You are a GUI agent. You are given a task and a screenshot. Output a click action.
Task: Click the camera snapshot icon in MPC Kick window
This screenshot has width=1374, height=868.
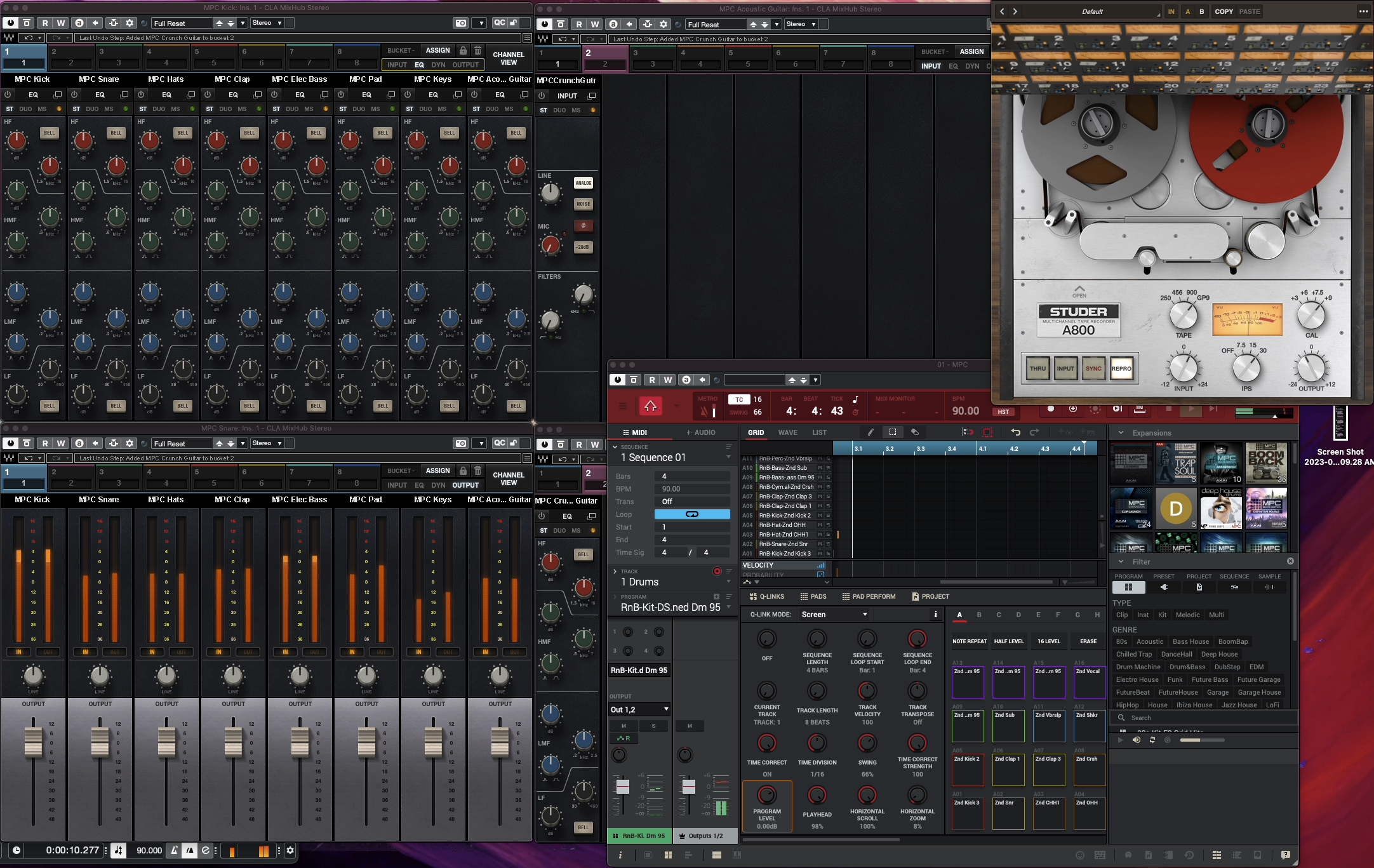pos(460,23)
